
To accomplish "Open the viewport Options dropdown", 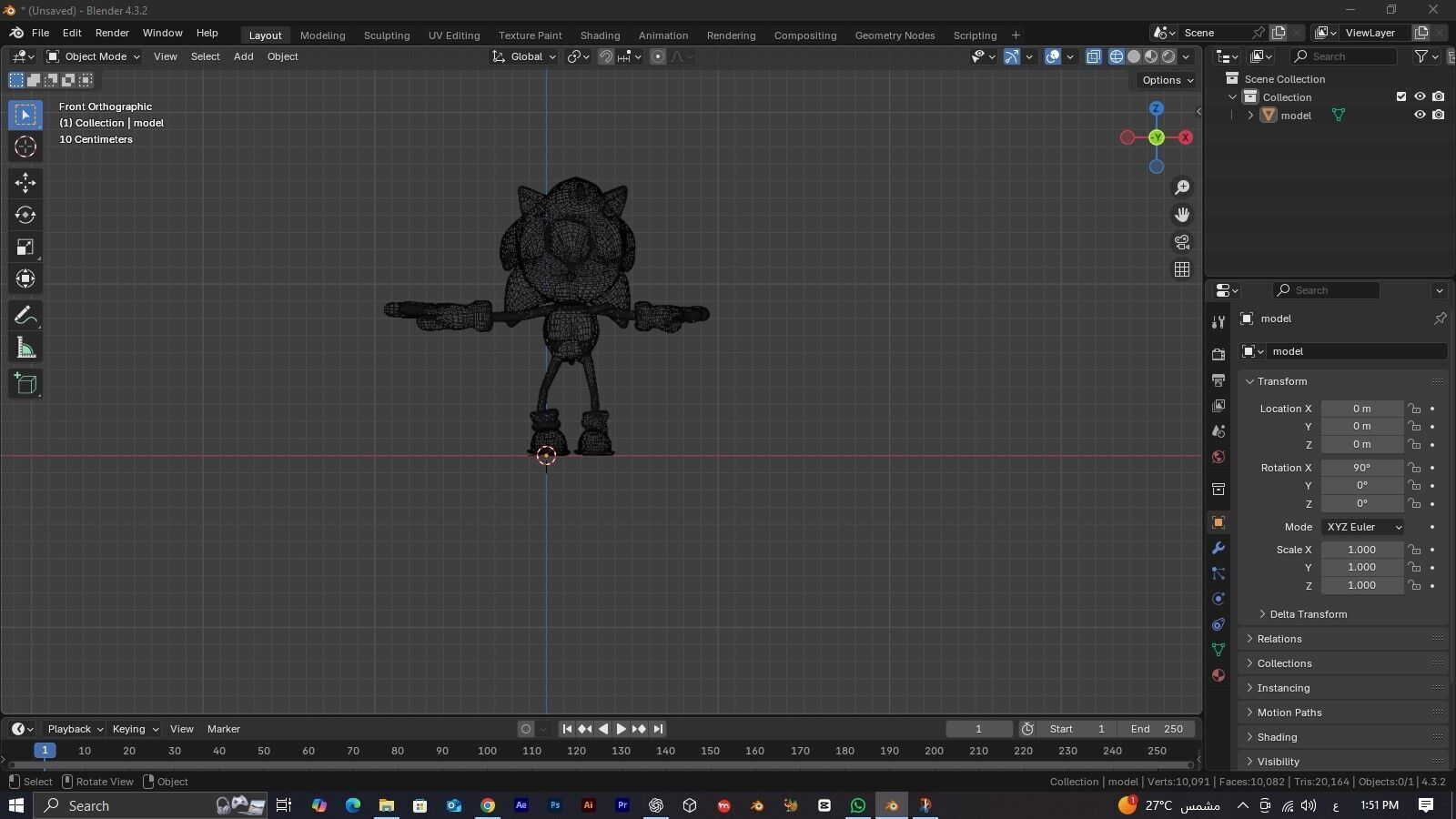I will (x=1168, y=80).
